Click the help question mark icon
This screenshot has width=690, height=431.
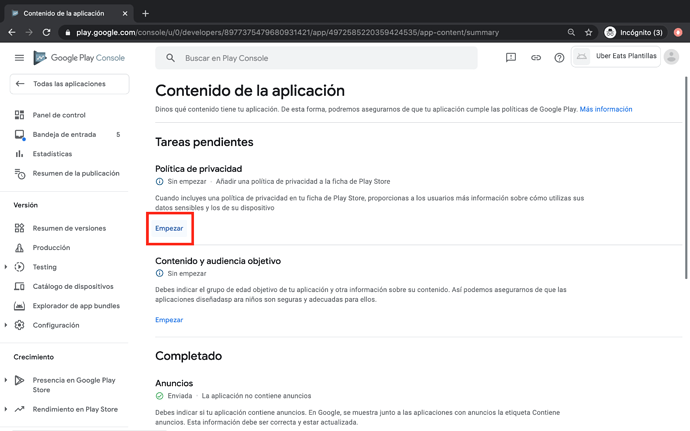tap(559, 58)
